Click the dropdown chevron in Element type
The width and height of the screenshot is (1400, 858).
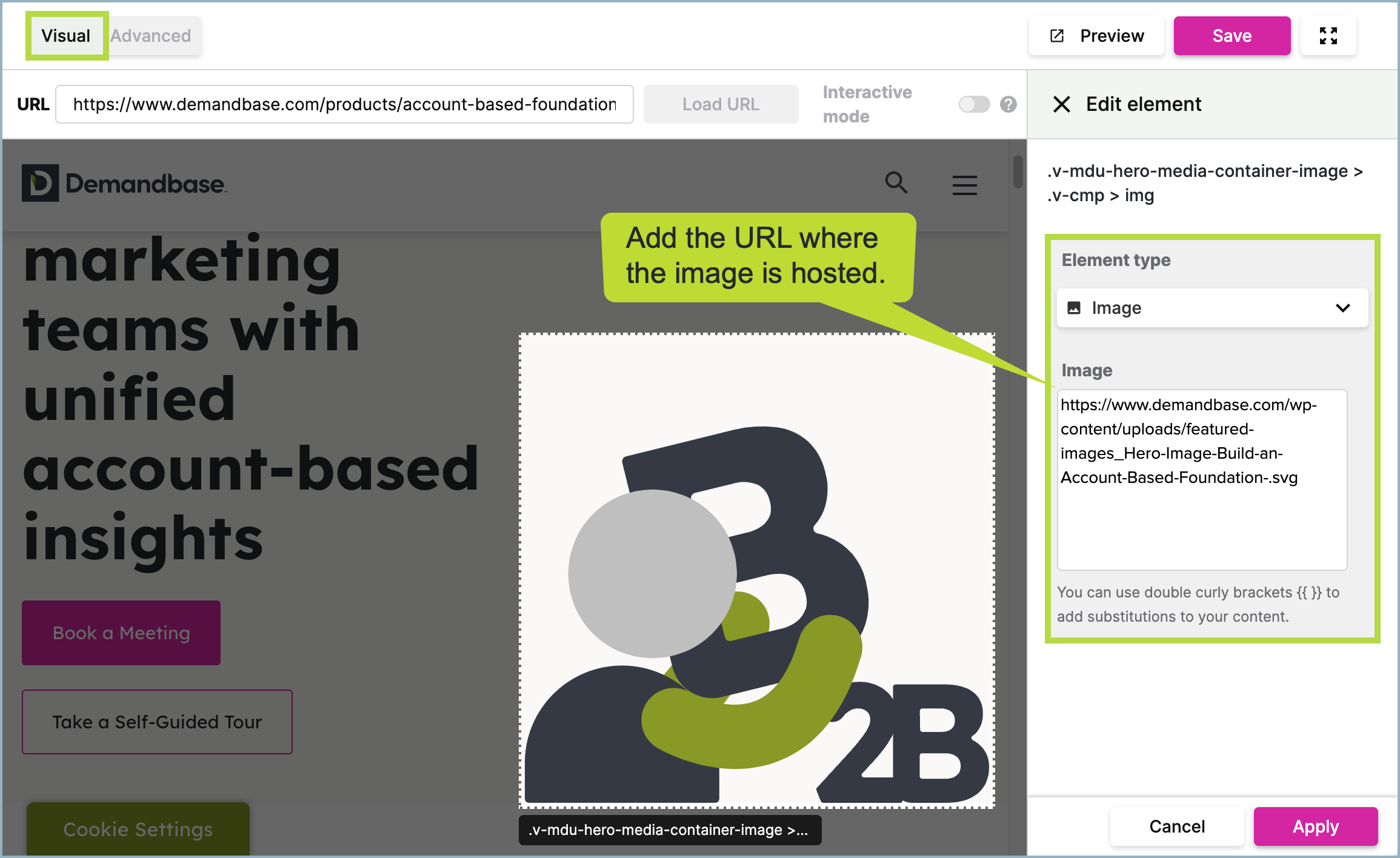(1343, 308)
